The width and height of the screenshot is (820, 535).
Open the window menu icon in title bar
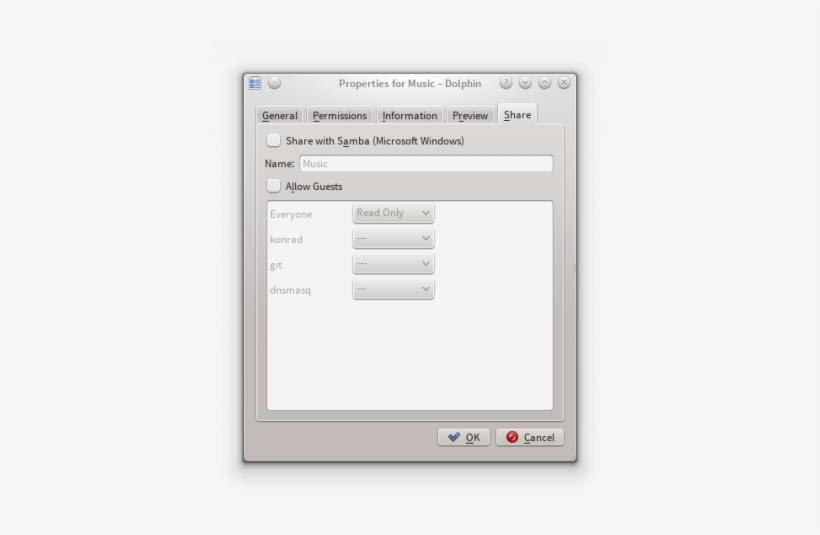click(x=255, y=83)
